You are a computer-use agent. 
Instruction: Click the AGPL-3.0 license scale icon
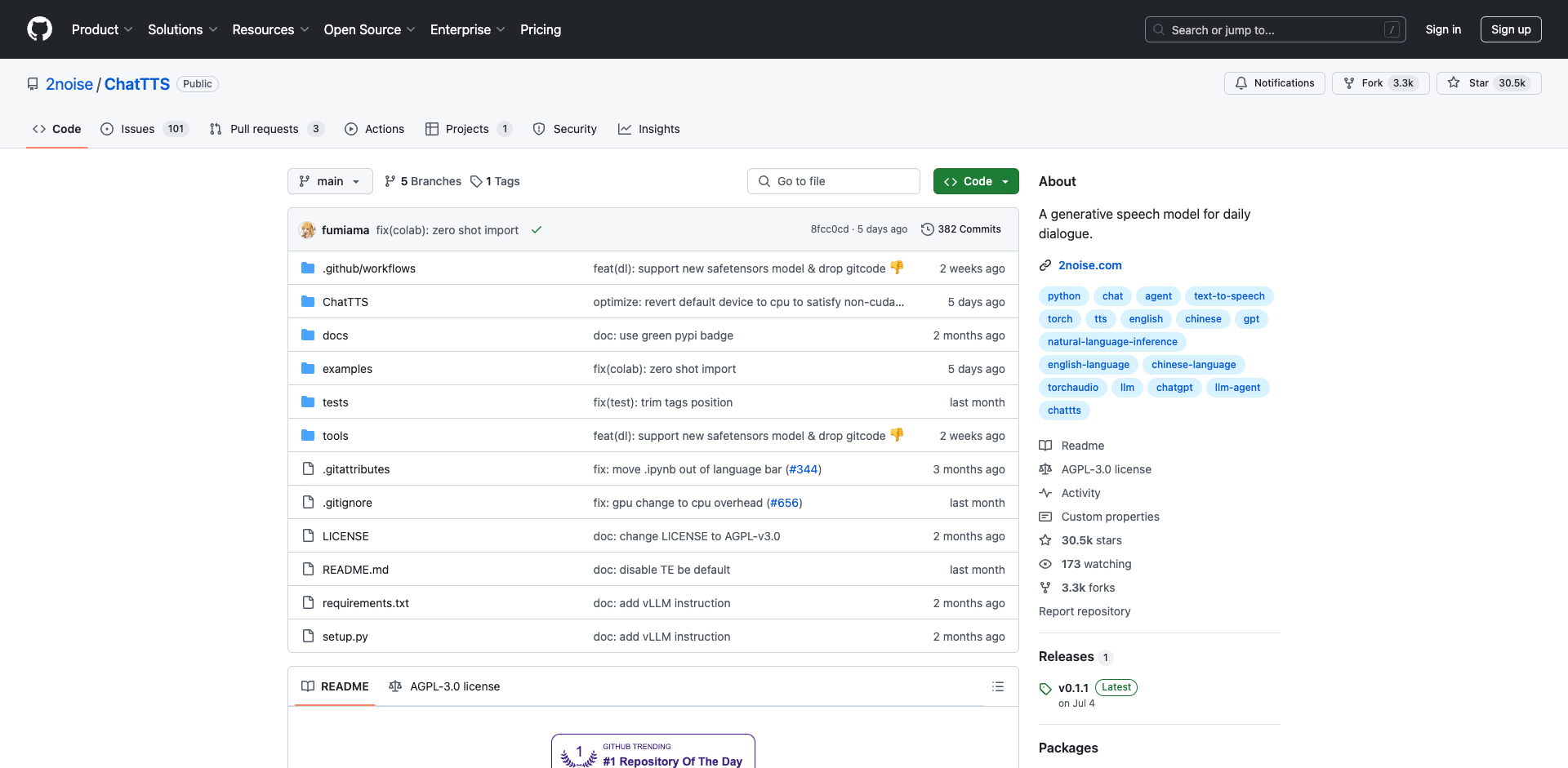pyautogui.click(x=1045, y=469)
